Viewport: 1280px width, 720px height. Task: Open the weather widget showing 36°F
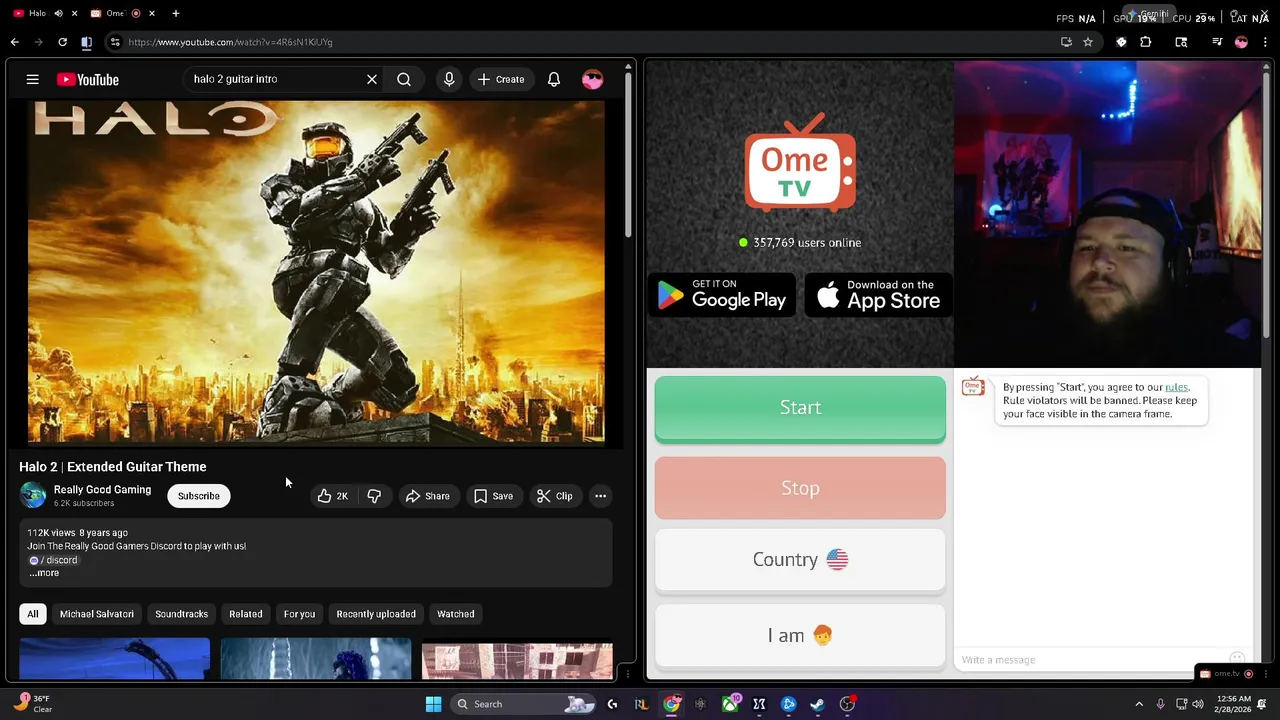pos(32,704)
